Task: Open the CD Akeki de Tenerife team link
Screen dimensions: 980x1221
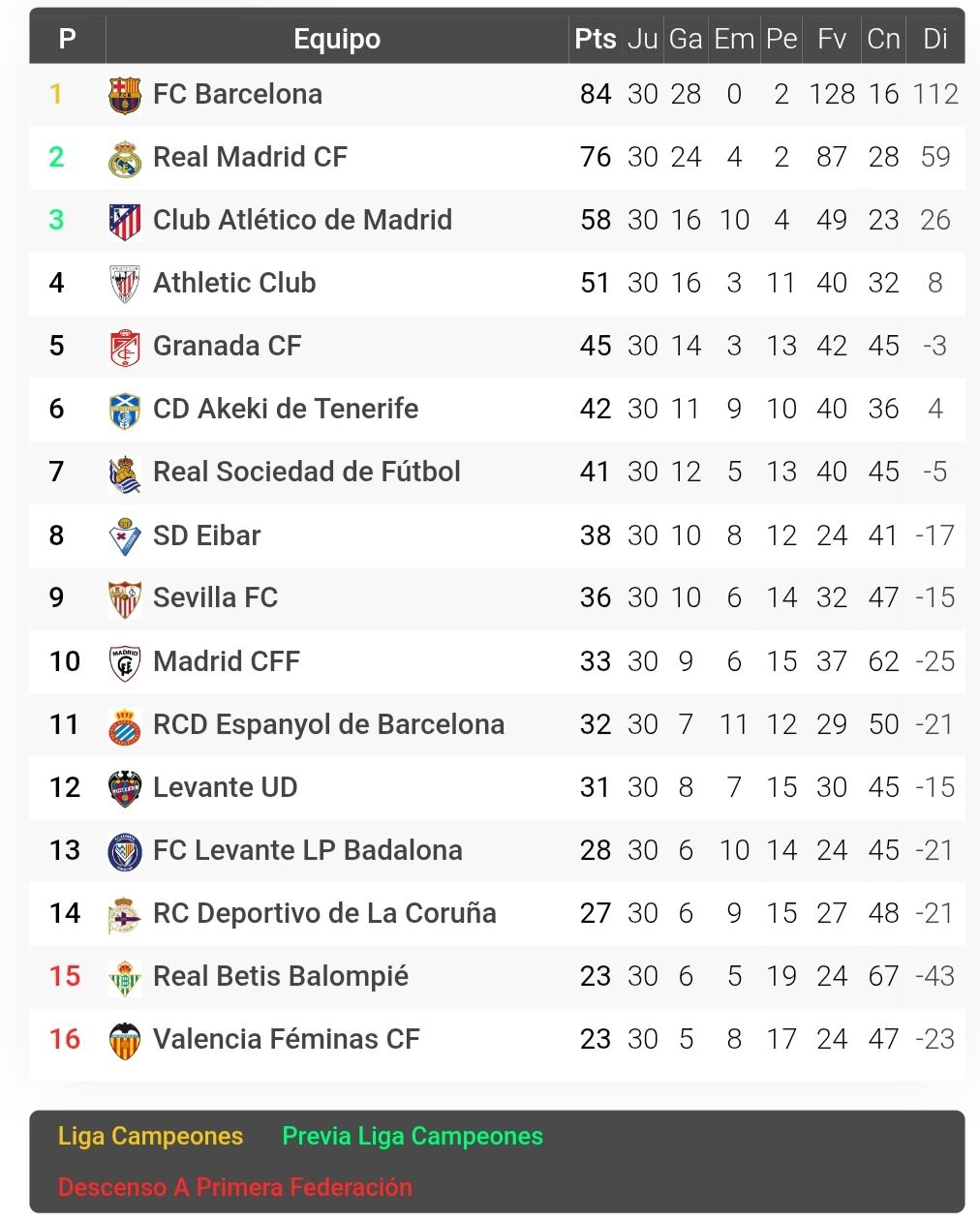Action: (286, 409)
